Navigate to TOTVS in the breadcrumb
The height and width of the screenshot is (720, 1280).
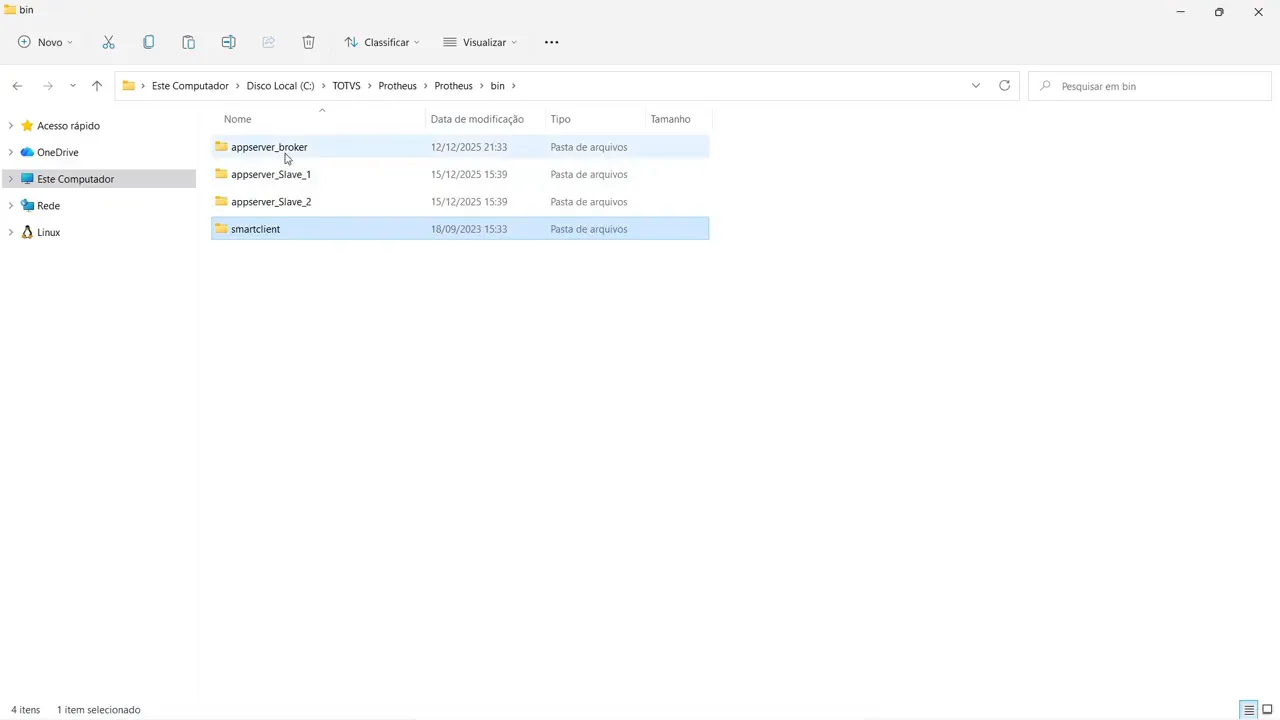(346, 86)
